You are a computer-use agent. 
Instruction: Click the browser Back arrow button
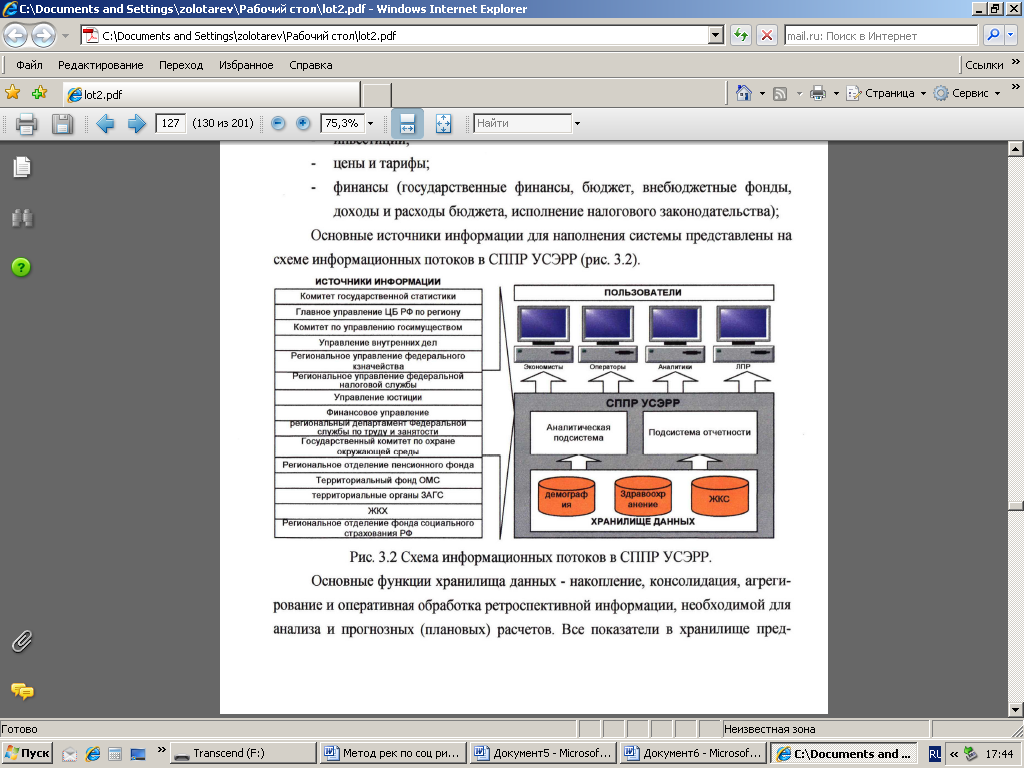[16, 35]
